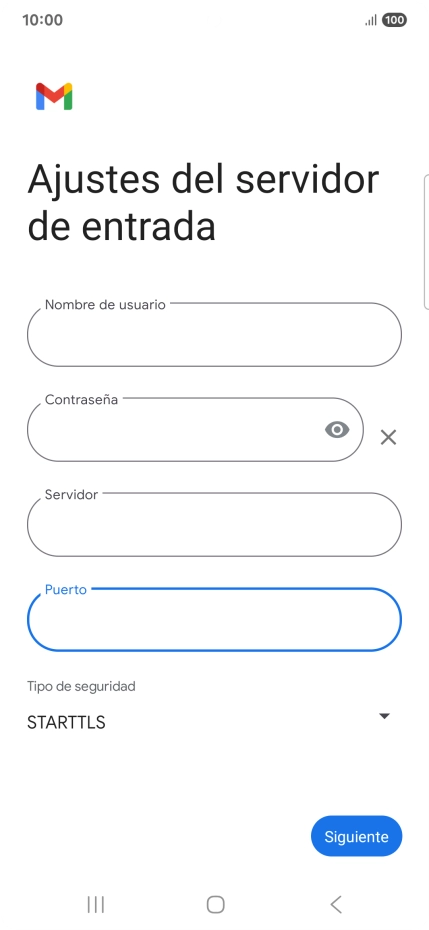The width and height of the screenshot is (429, 930).
Task: Tap the Puerto field label
Action: 66,590
